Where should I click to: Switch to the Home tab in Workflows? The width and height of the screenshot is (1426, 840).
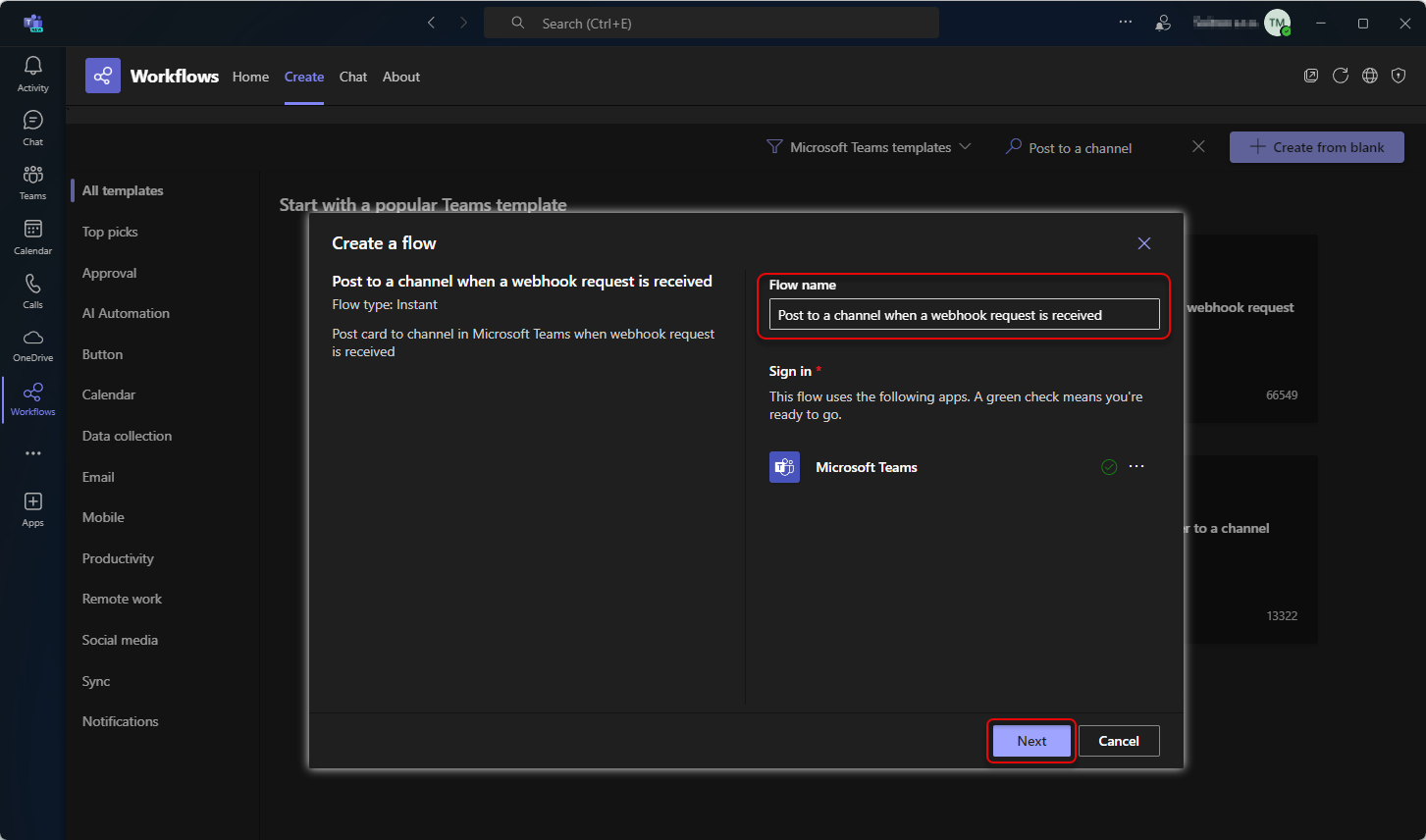pos(250,77)
